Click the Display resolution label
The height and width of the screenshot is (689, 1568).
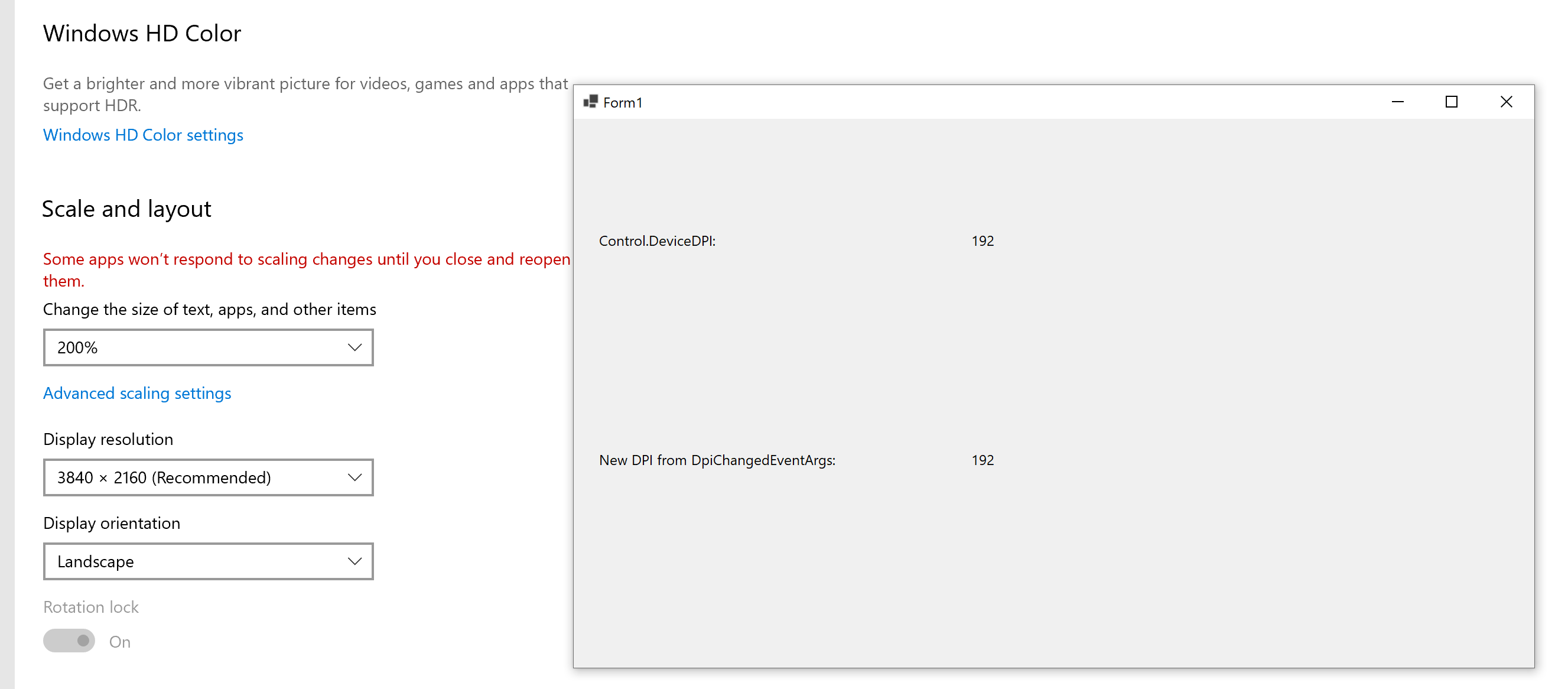point(108,440)
